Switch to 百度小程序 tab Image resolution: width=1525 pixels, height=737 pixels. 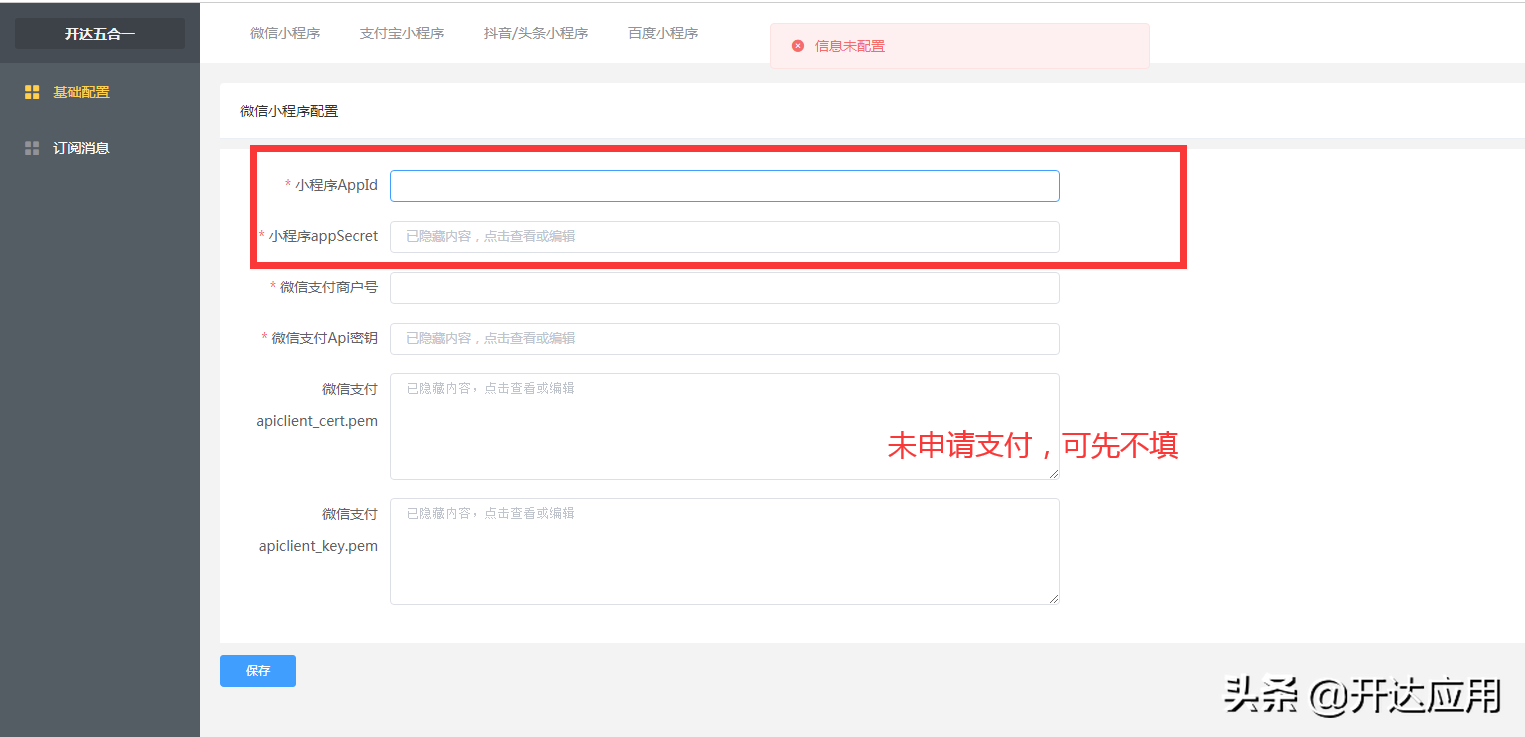[663, 33]
